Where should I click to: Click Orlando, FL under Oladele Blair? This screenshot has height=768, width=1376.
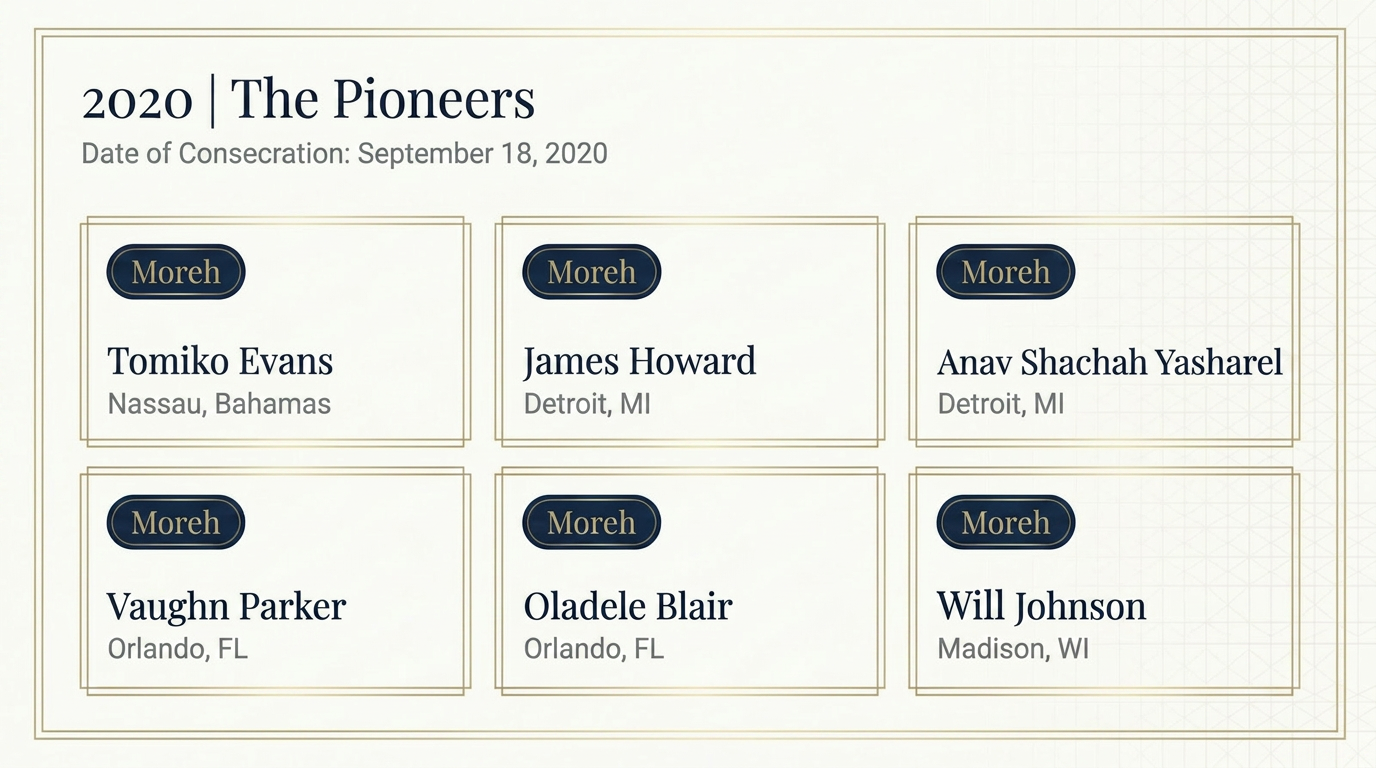(593, 649)
